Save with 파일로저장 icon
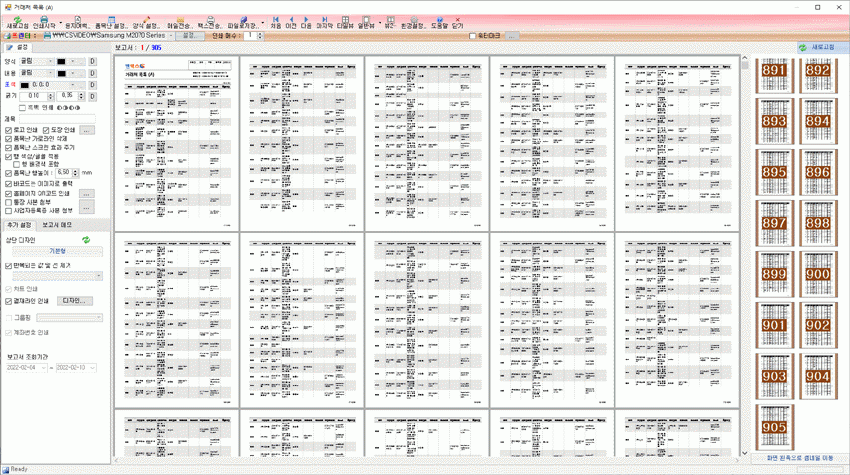The height and width of the screenshot is (475, 850). [243, 23]
